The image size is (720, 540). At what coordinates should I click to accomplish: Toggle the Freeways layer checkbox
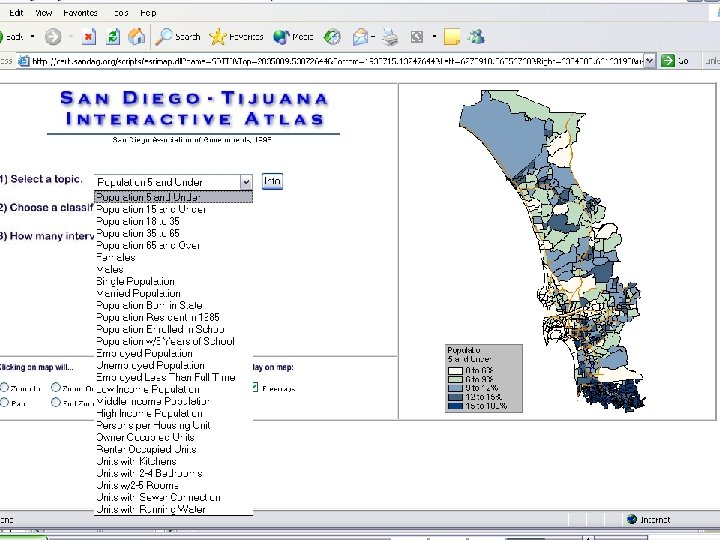pyautogui.click(x=254, y=388)
